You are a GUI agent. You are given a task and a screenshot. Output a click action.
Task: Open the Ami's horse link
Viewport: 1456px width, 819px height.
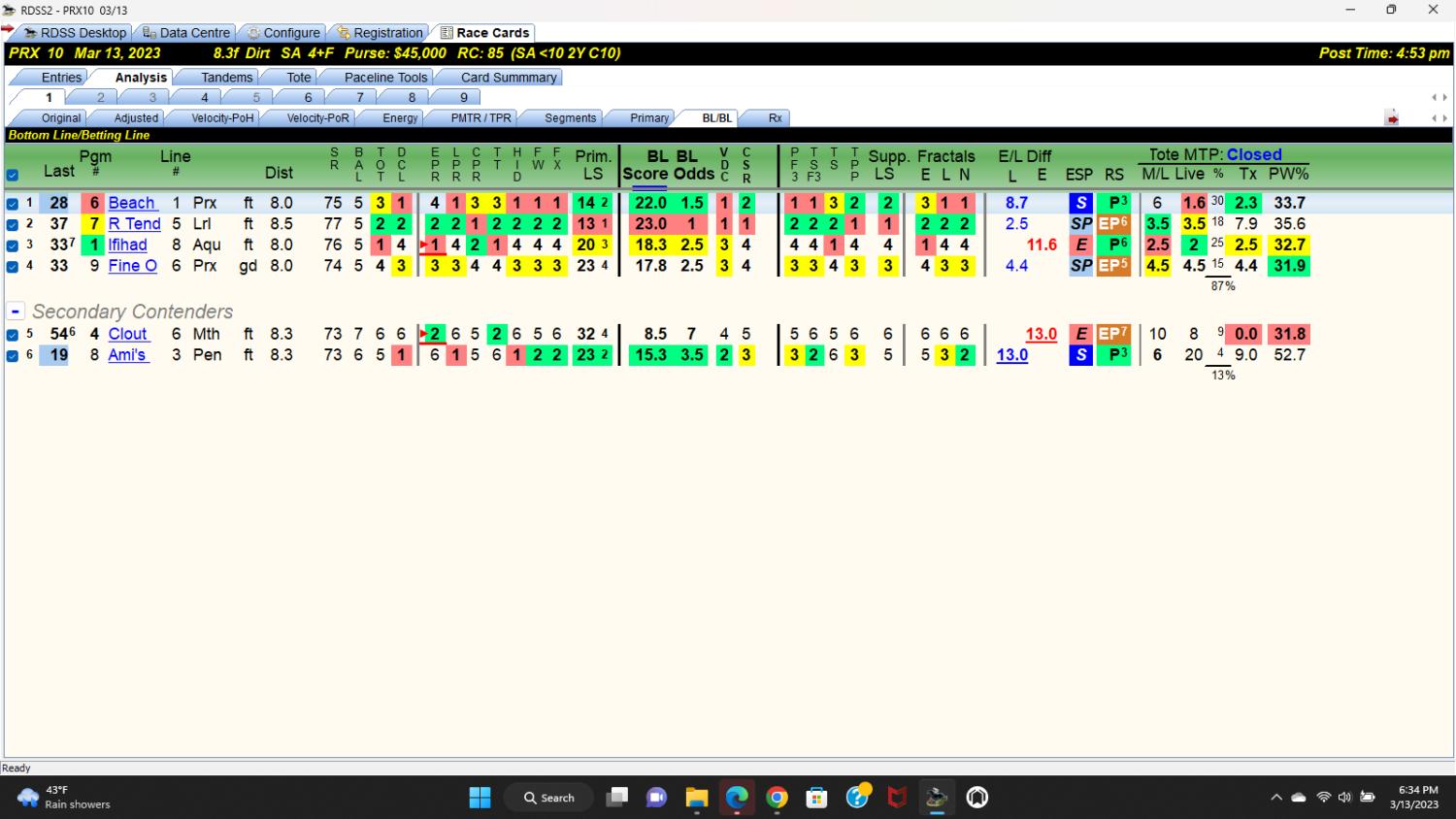coord(127,355)
